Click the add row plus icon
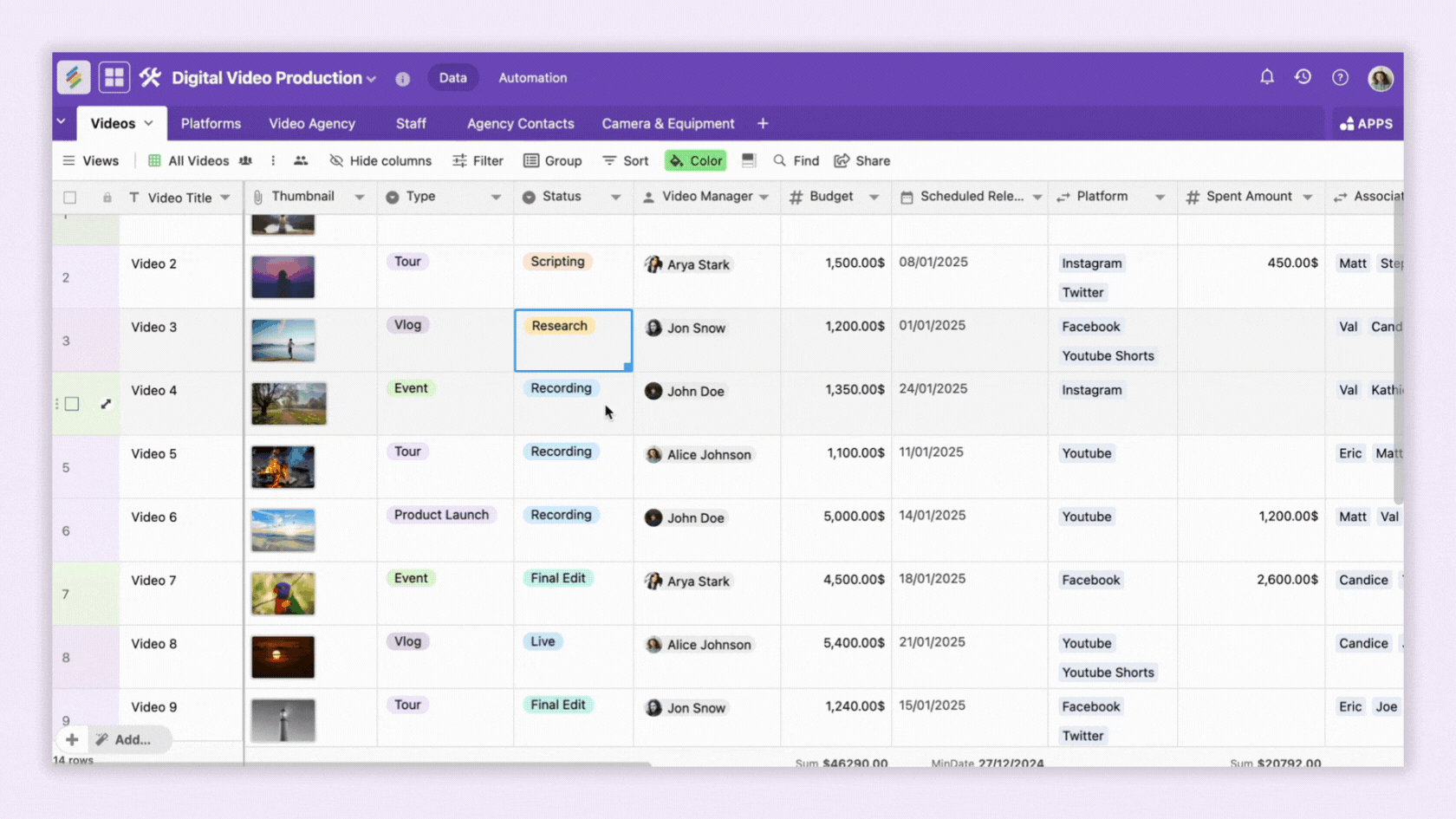The image size is (1456, 819). pyautogui.click(x=72, y=739)
